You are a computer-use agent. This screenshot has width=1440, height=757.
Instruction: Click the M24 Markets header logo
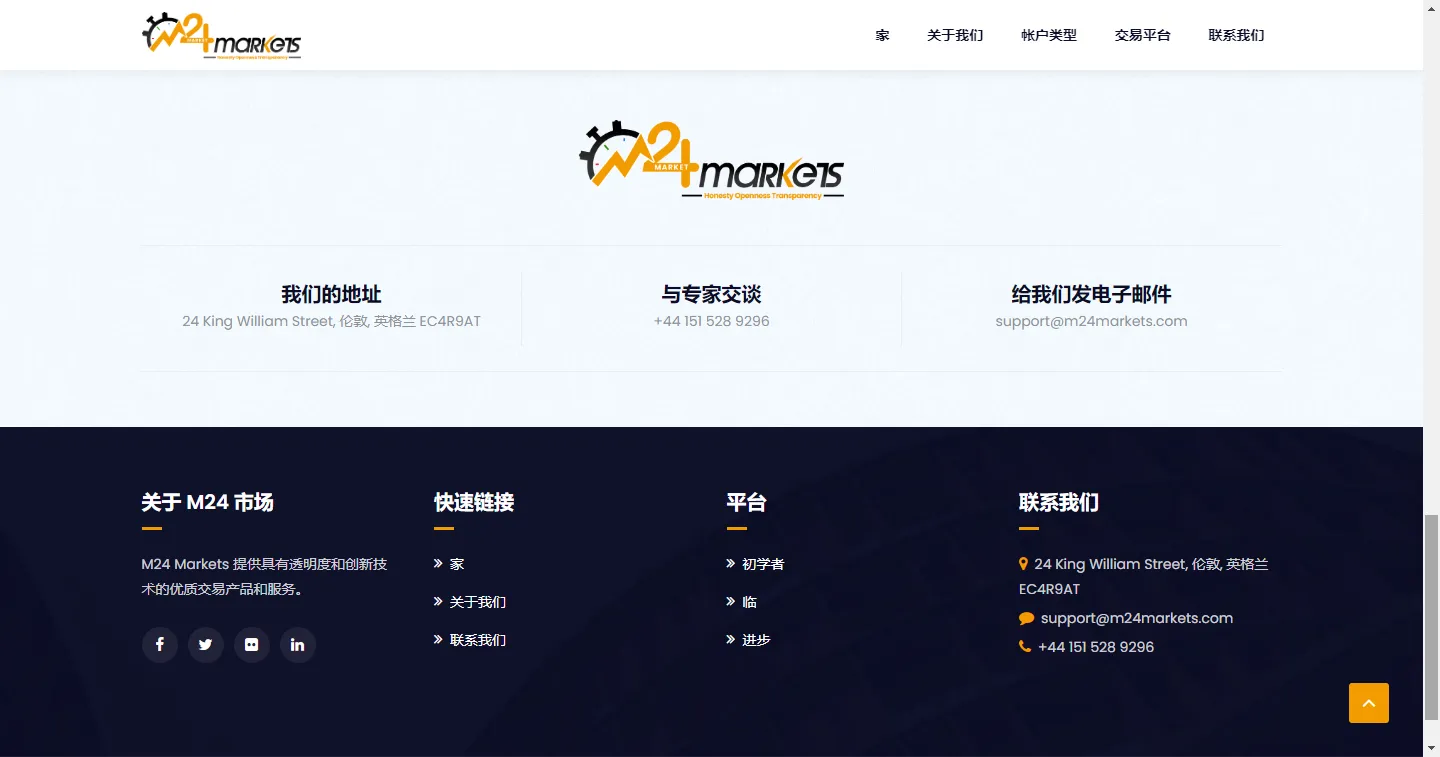tap(221, 36)
